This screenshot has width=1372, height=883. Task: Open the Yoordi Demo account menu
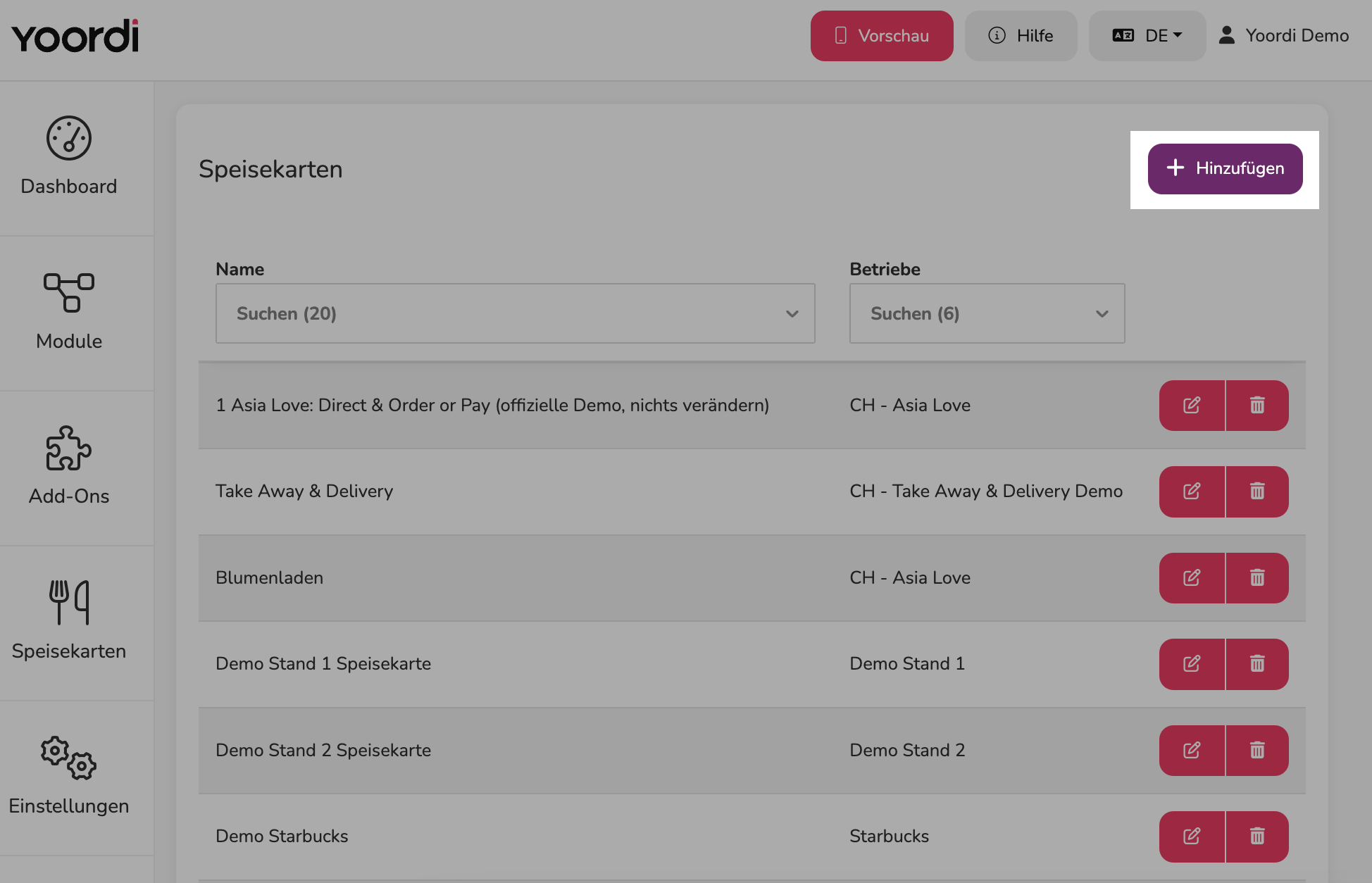point(1284,36)
